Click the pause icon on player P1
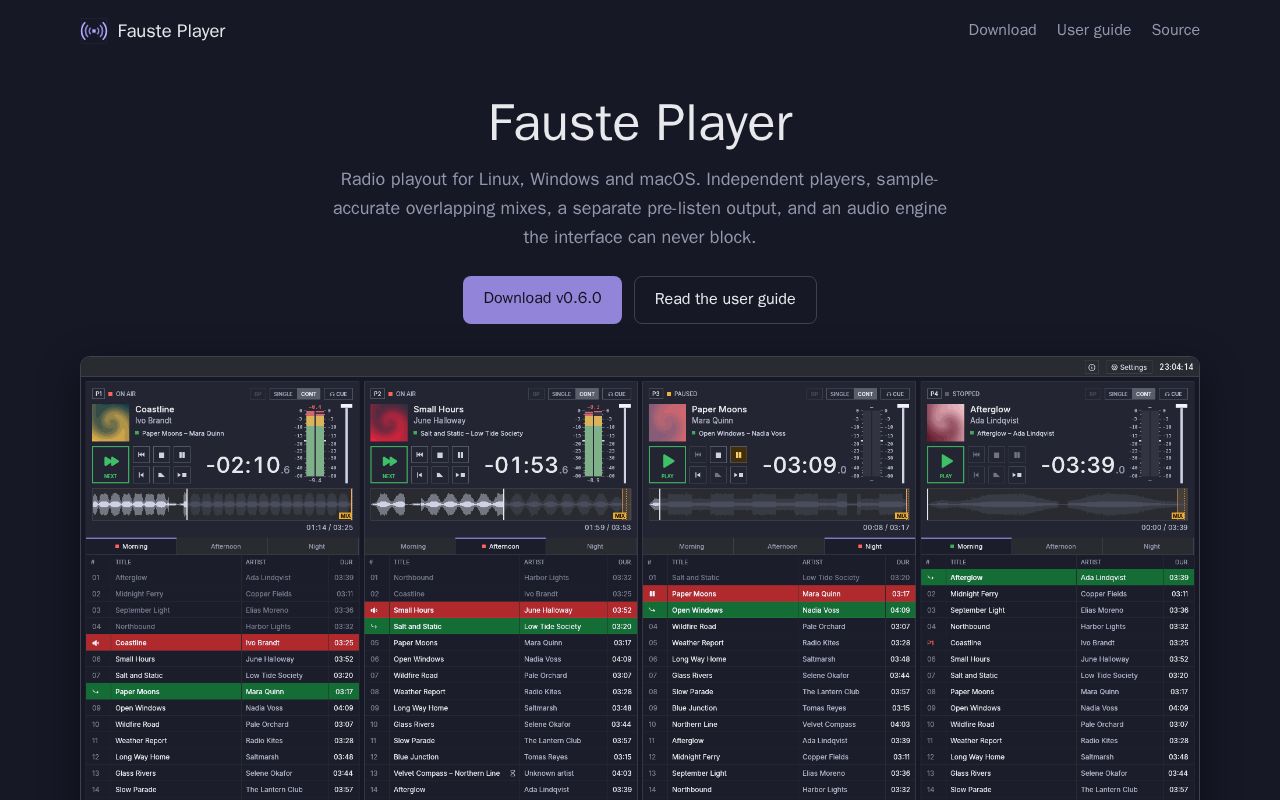1280x800 pixels. pos(182,455)
